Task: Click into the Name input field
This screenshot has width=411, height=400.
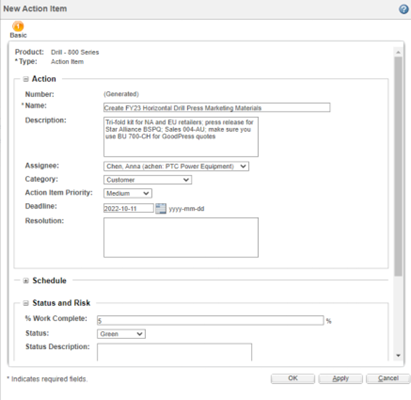Action: [217, 108]
